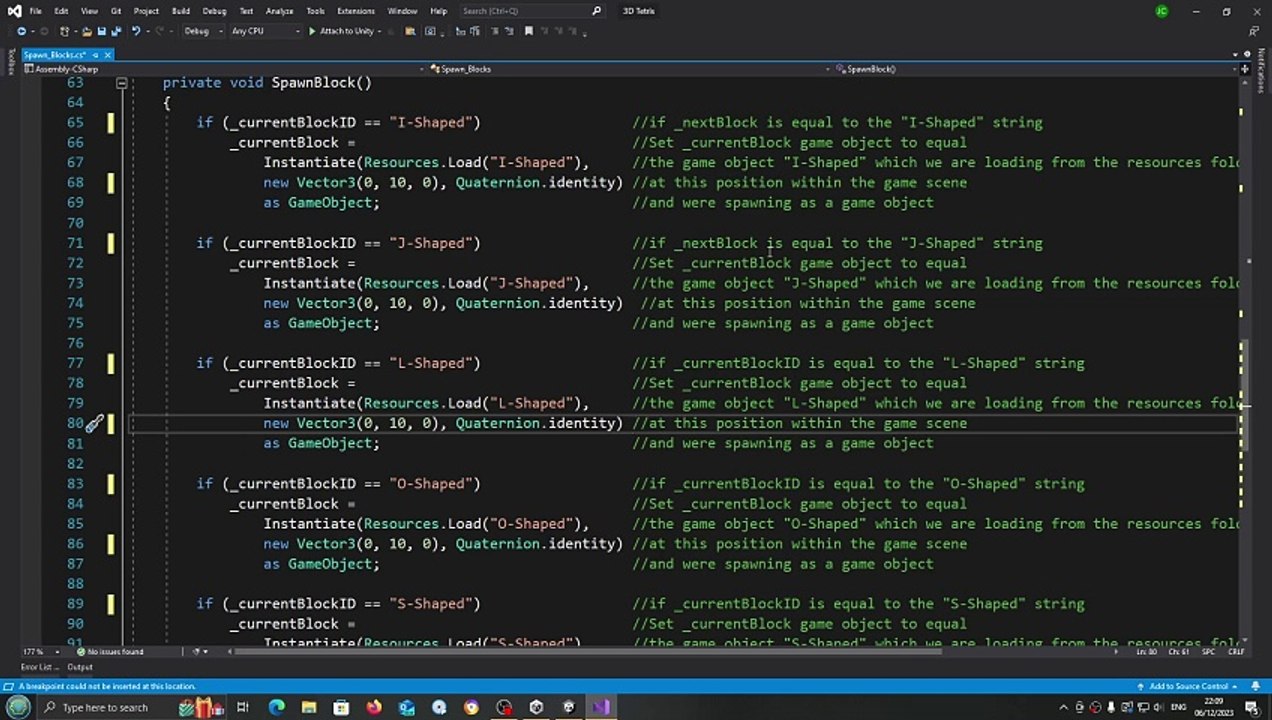This screenshot has height=720, width=1272.
Task: Click the screwdriver quick actions icon
Action: [94, 424]
